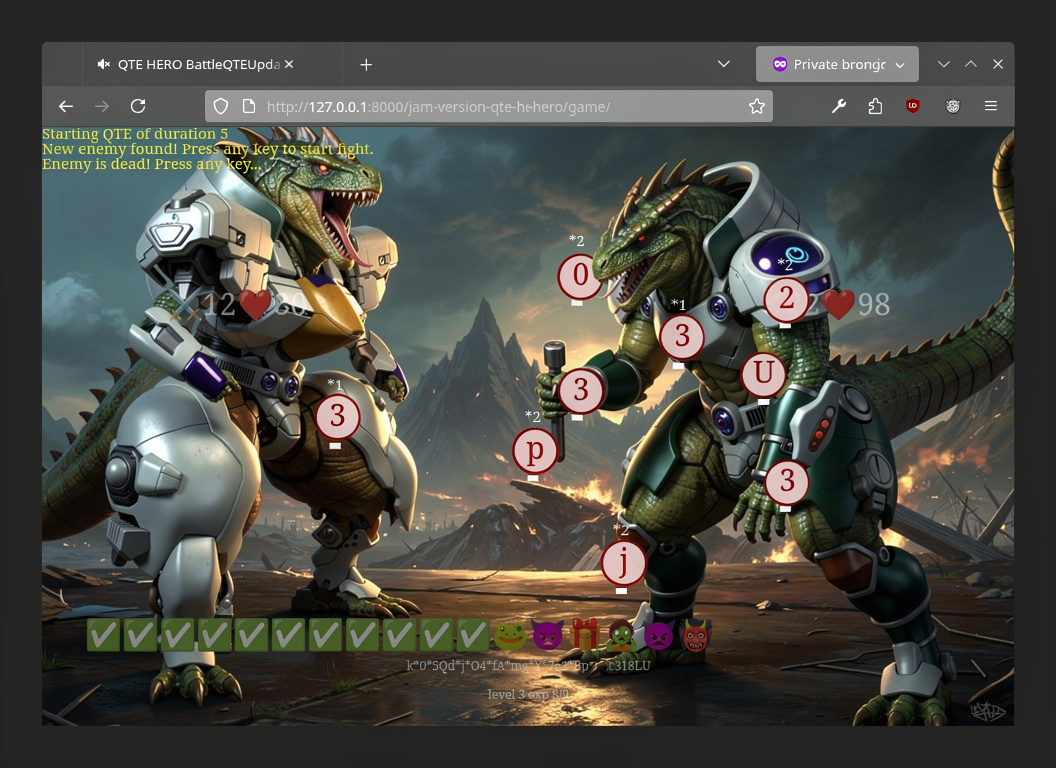Hit the 3 circle on green dinosaur's forearm

click(787, 482)
